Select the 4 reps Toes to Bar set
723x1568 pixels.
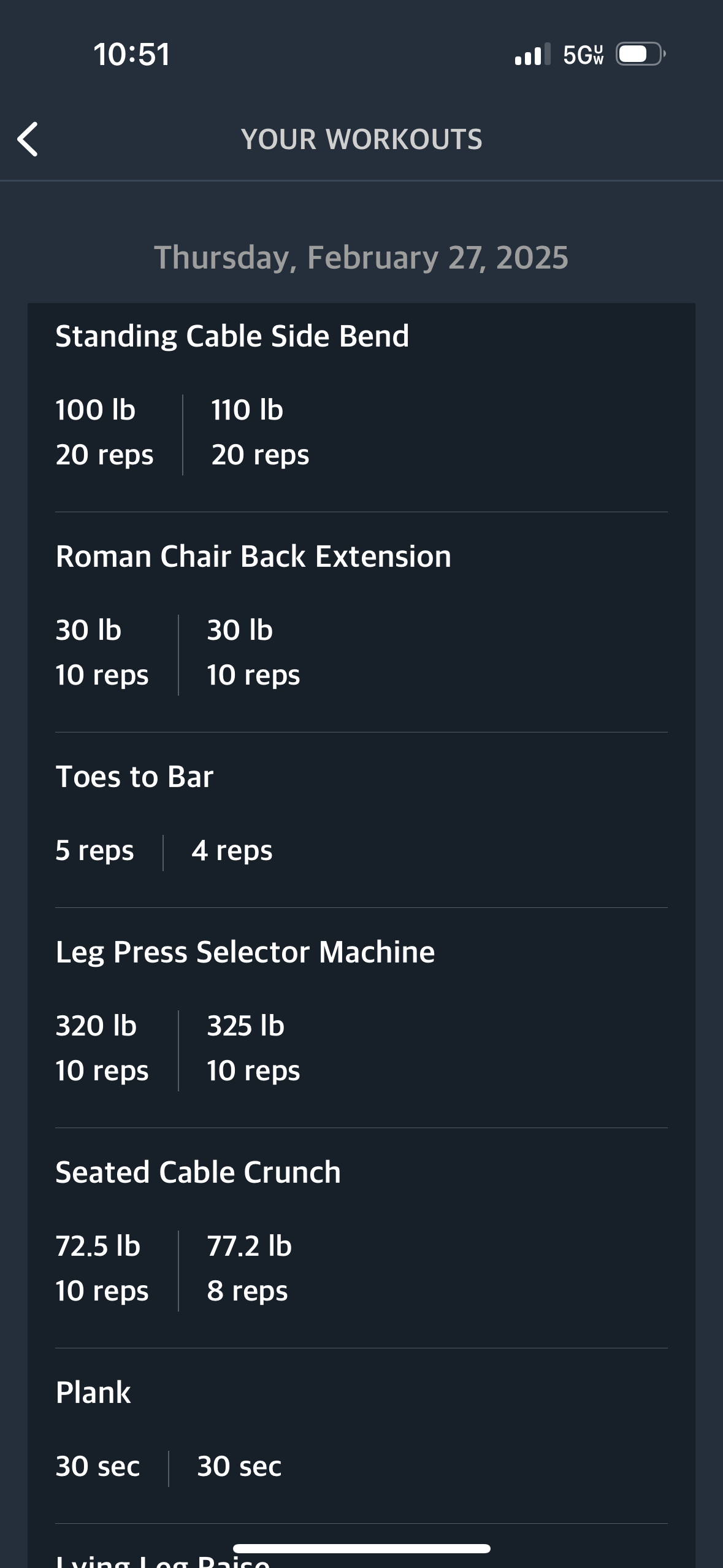pyautogui.click(x=232, y=851)
